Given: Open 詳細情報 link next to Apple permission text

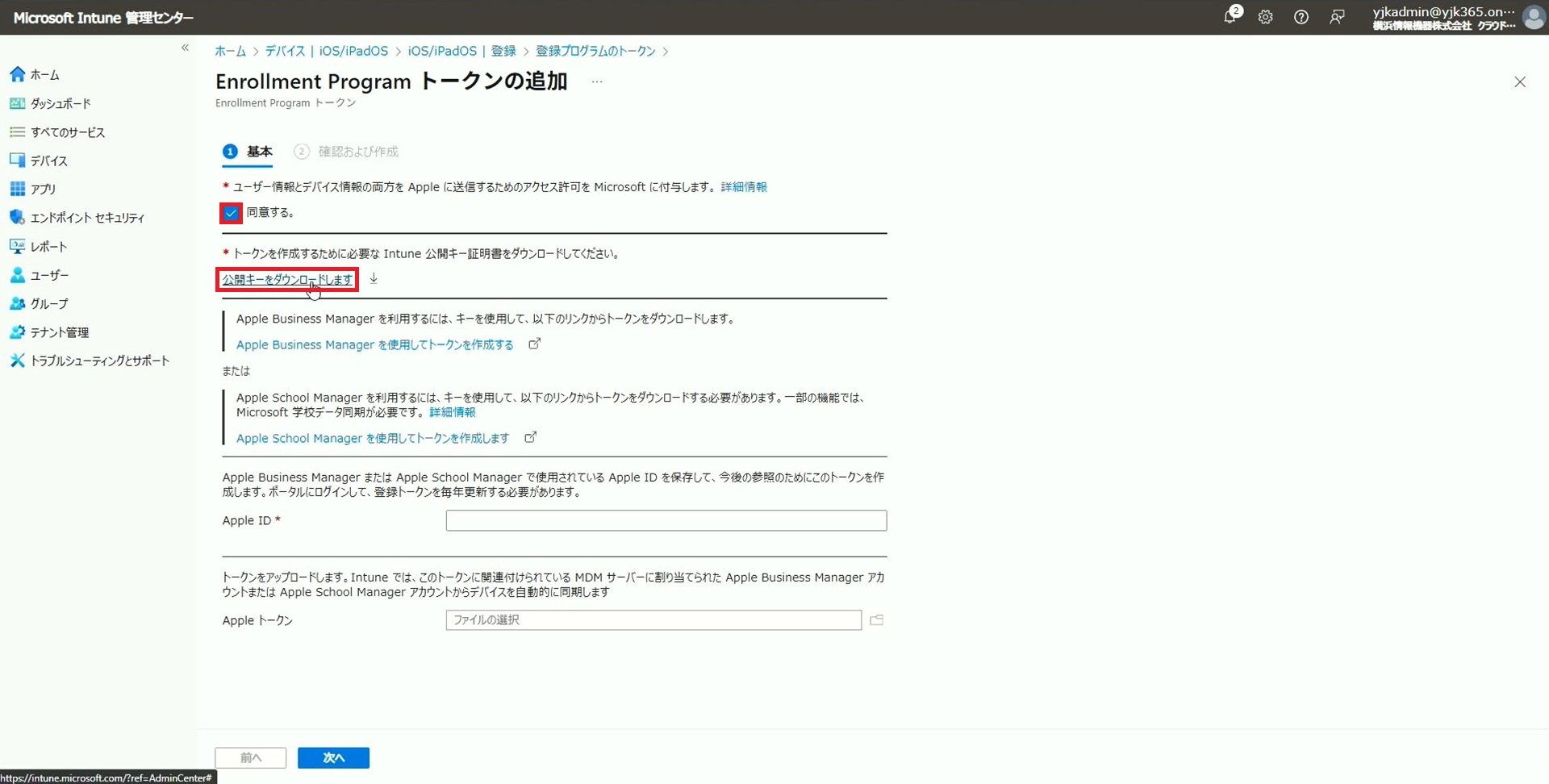Looking at the screenshot, I should pos(744,187).
